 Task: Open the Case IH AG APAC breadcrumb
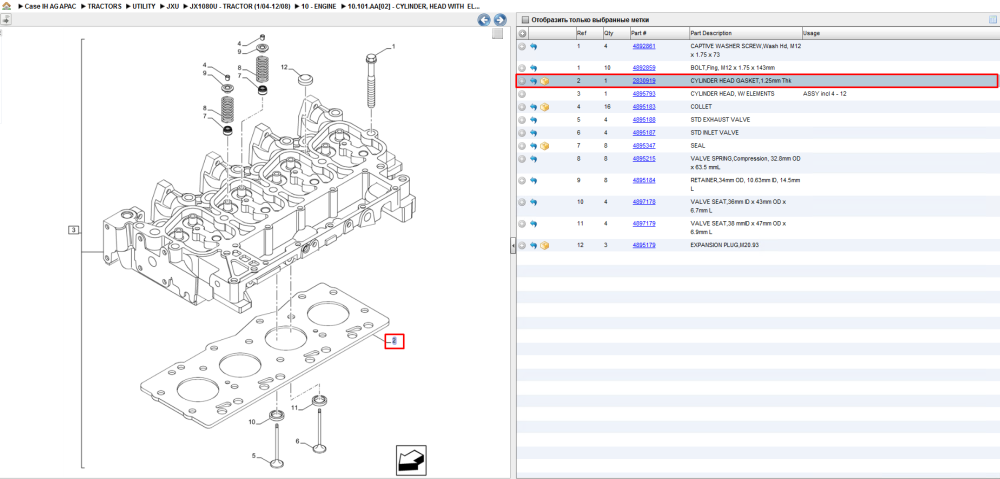point(49,6)
